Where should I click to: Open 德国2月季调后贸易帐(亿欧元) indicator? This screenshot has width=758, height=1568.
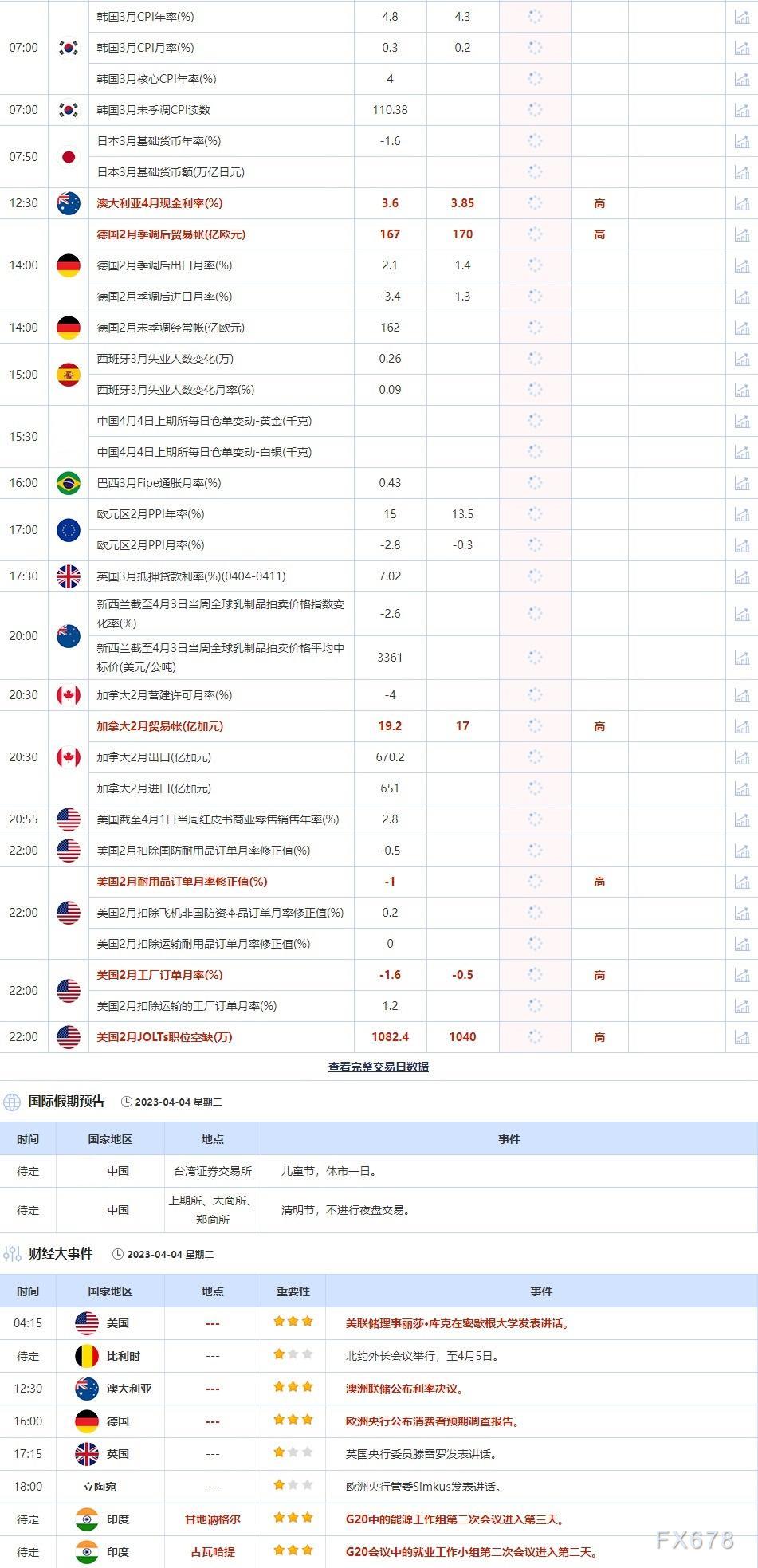click(171, 234)
